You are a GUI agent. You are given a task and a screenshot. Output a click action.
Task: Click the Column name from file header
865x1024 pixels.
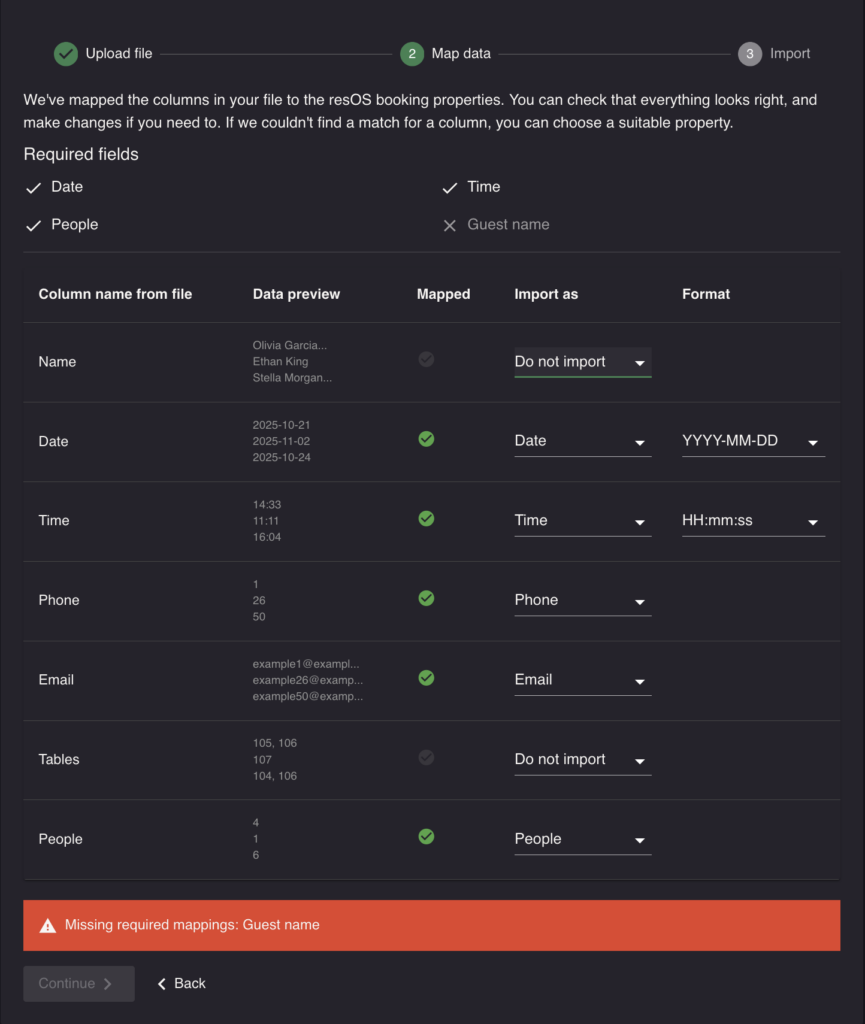[115, 294]
